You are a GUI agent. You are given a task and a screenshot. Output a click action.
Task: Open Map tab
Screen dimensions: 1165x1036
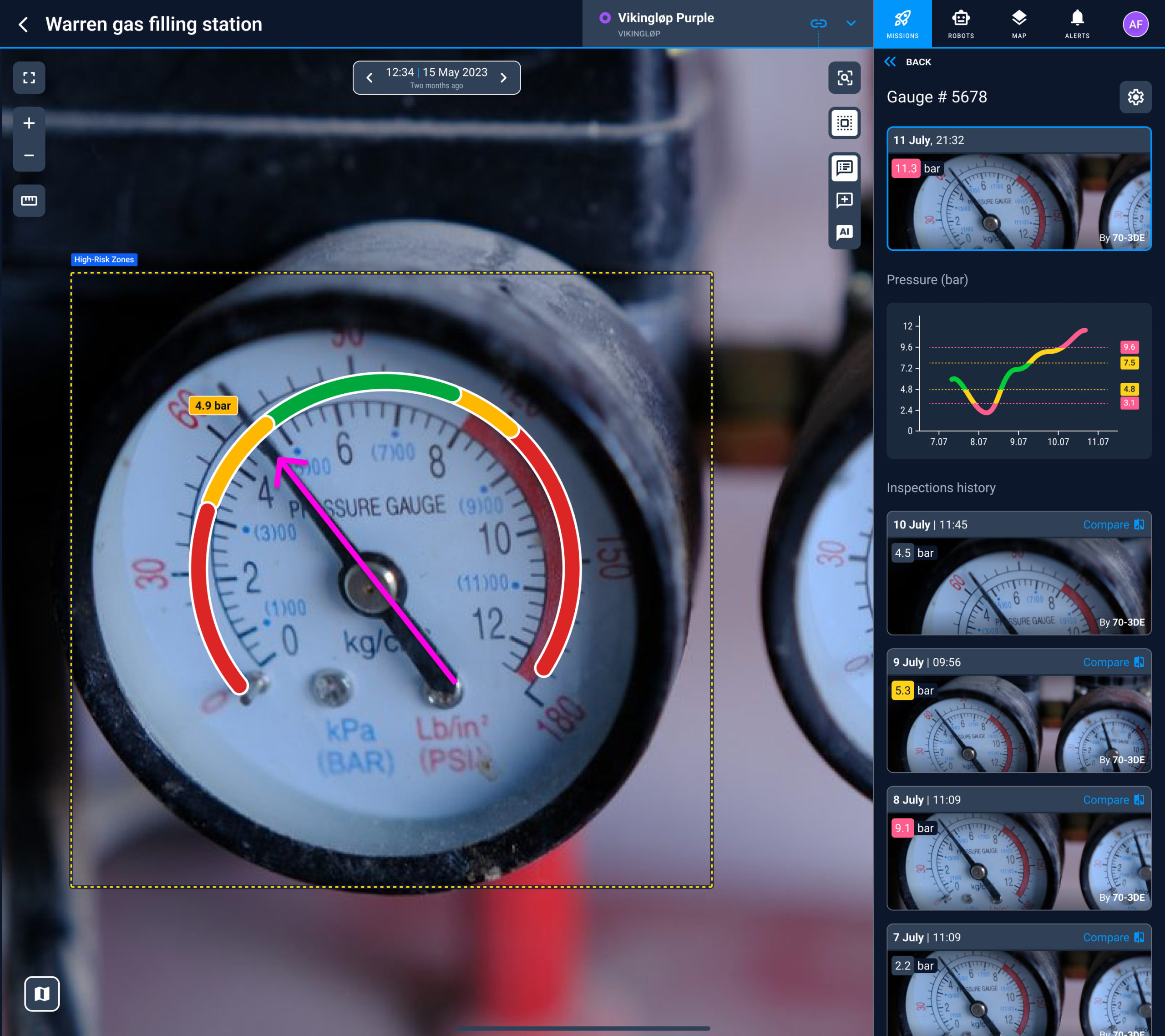click(1019, 23)
